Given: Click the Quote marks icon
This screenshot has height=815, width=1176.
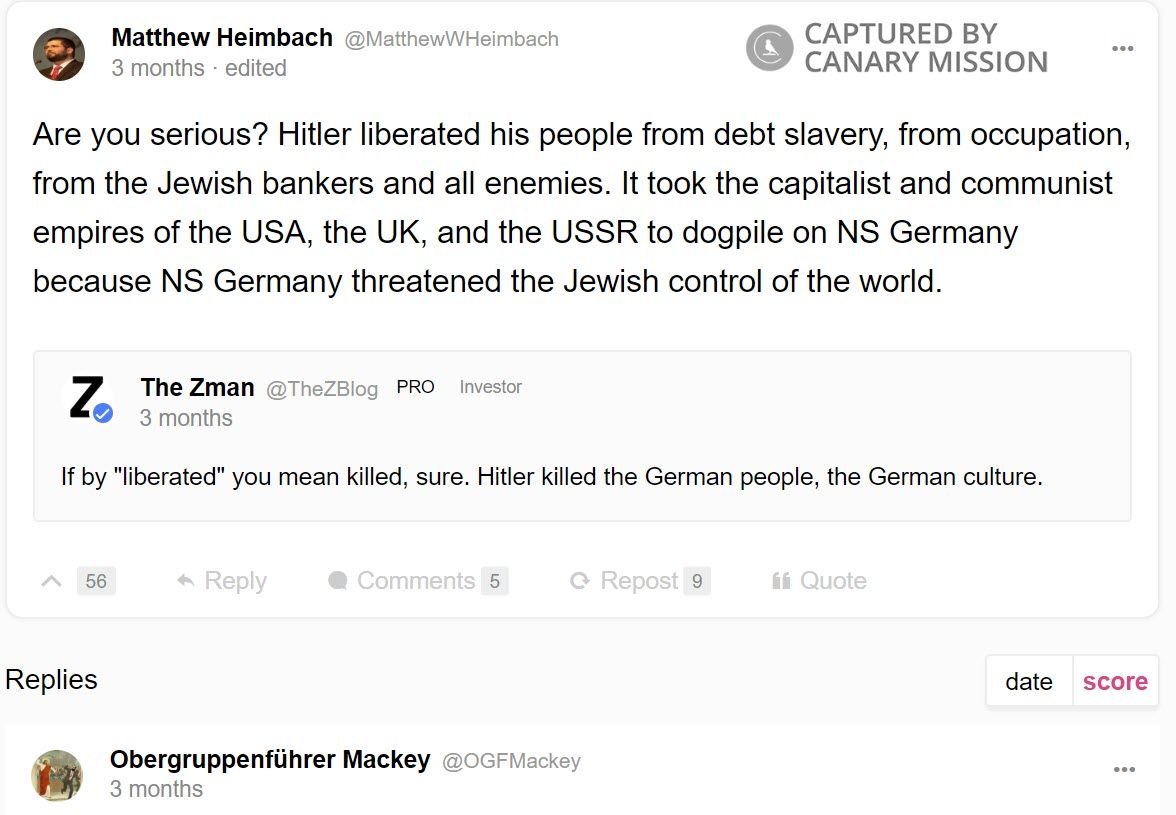Looking at the screenshot, I should click(x=782, y=581).
